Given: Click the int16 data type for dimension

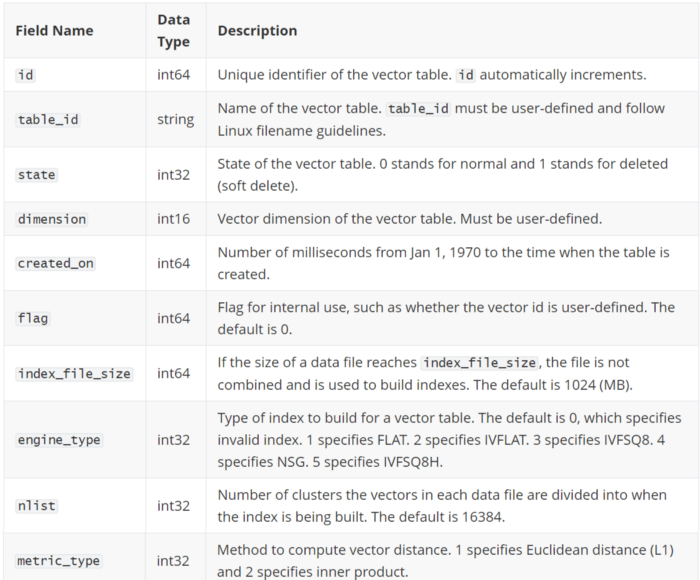Looking at the screenshot, I should [173, 219].
